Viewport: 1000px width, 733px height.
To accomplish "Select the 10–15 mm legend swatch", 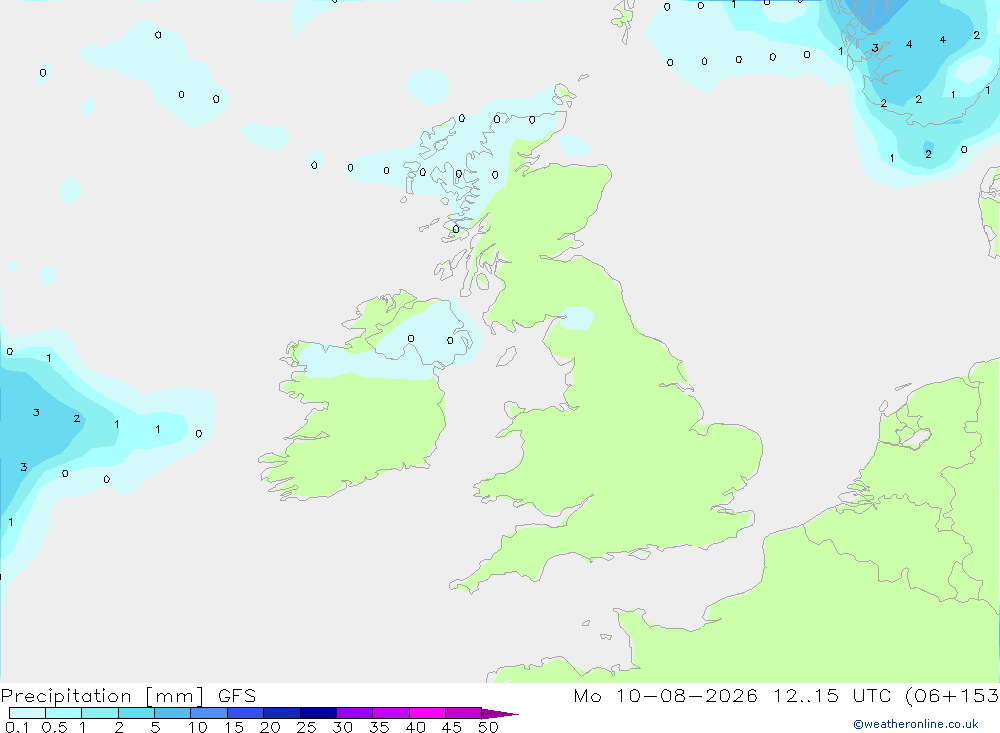I will pos(209,713).
